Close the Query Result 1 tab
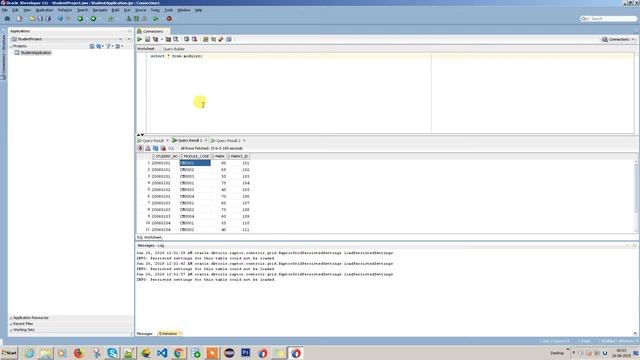Viewport: 640px width, 360px height. click(x=206, y=140)
